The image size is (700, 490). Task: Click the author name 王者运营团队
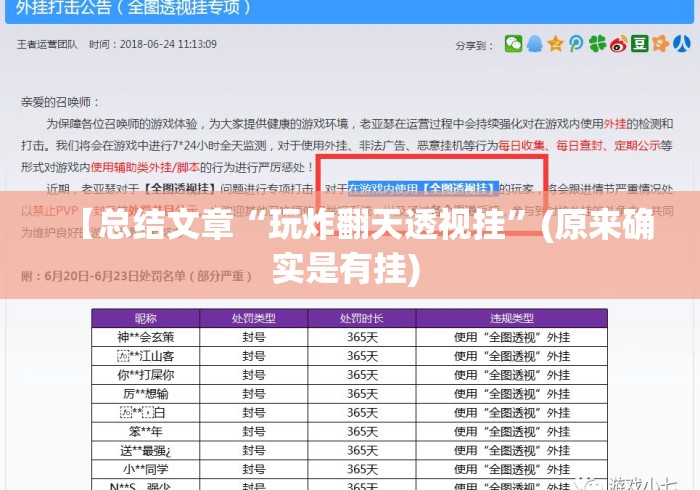[47, 44]
